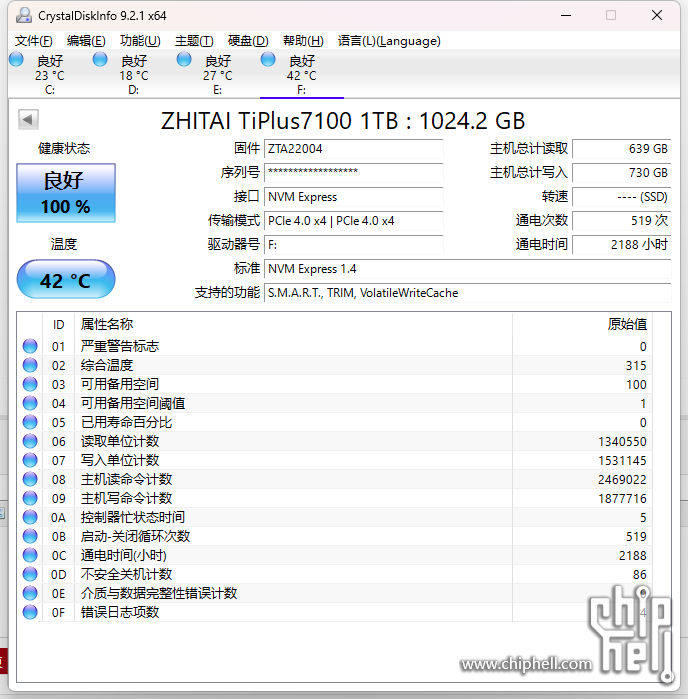Viewport: 688px width, 699px height.
Task: Click raw value 1877716
Action: [622, 499]
